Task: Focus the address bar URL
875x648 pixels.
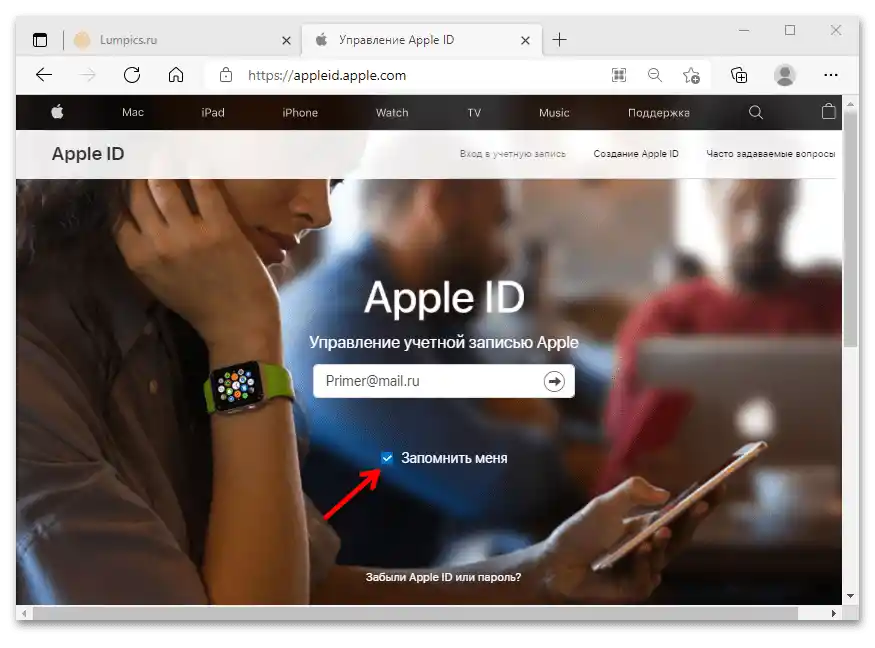Action: 327,75
